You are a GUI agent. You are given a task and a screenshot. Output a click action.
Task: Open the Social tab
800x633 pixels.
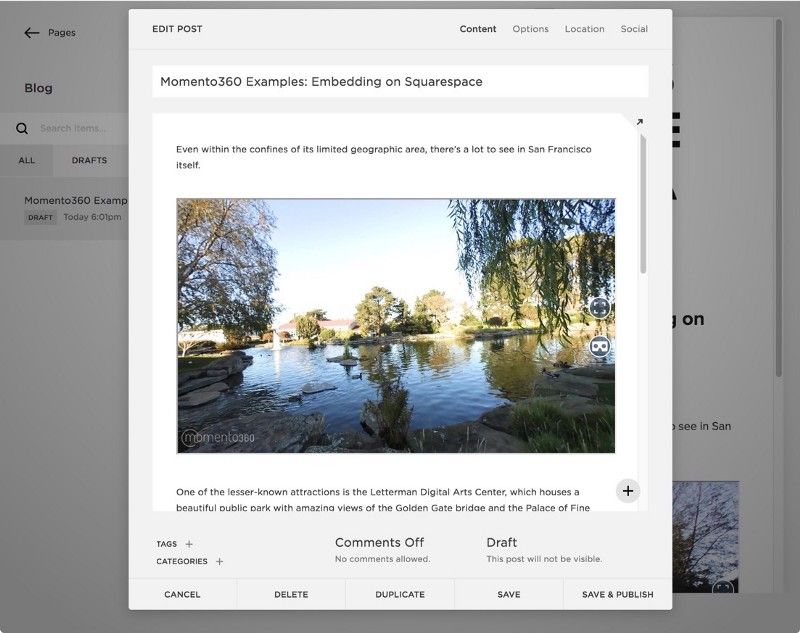pos(634,29)
